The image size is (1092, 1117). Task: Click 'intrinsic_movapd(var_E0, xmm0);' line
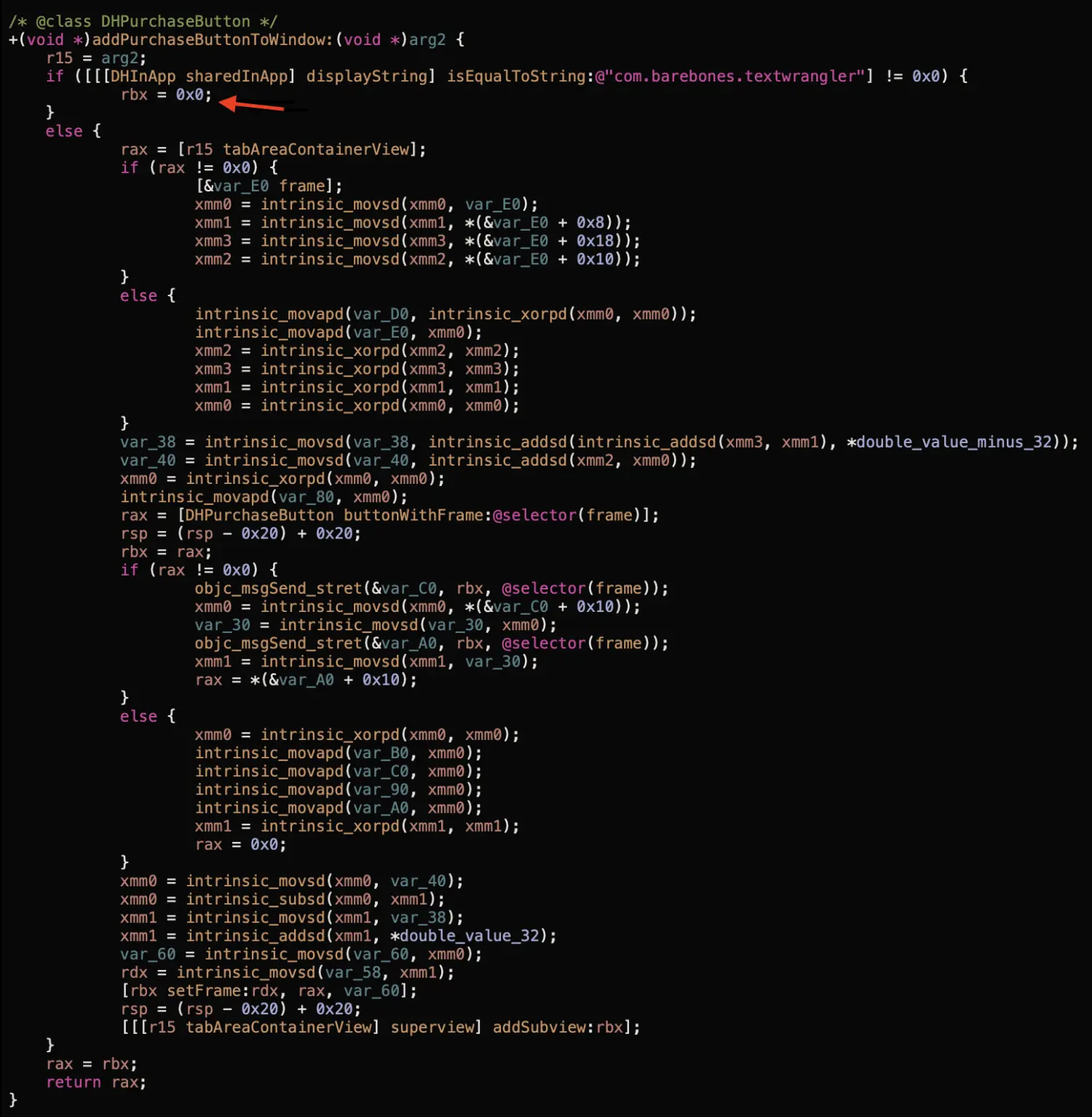click(x=339, y=332)
